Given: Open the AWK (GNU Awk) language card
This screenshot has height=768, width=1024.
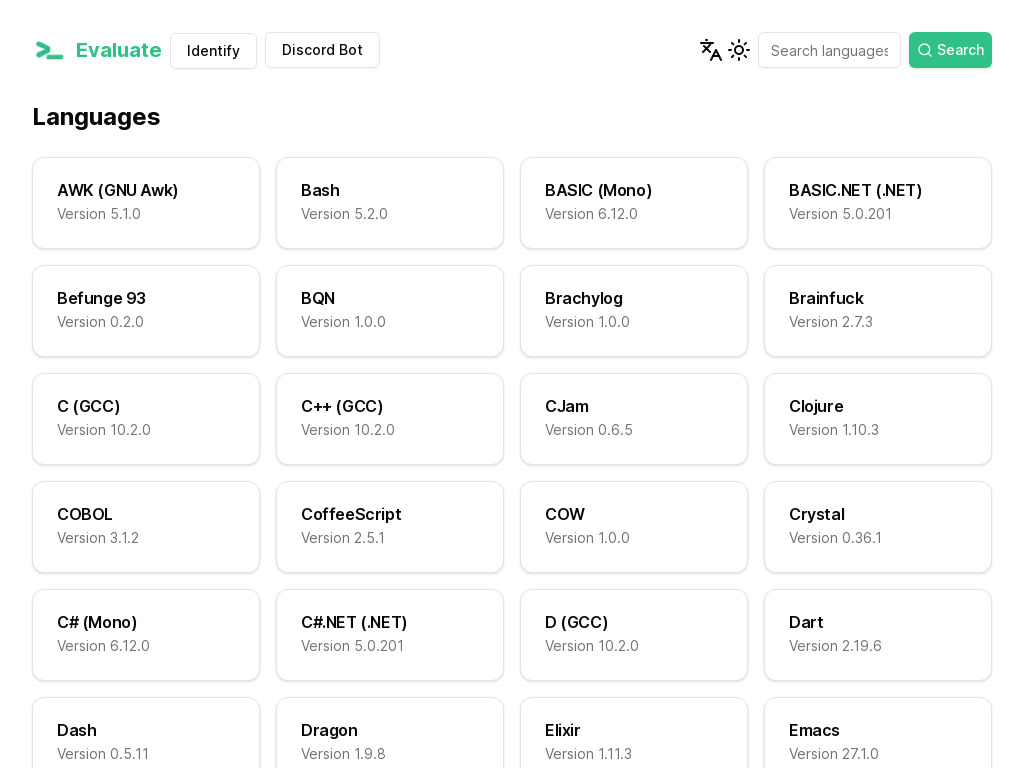Looking at the screenshot, I should click(146, 203).
